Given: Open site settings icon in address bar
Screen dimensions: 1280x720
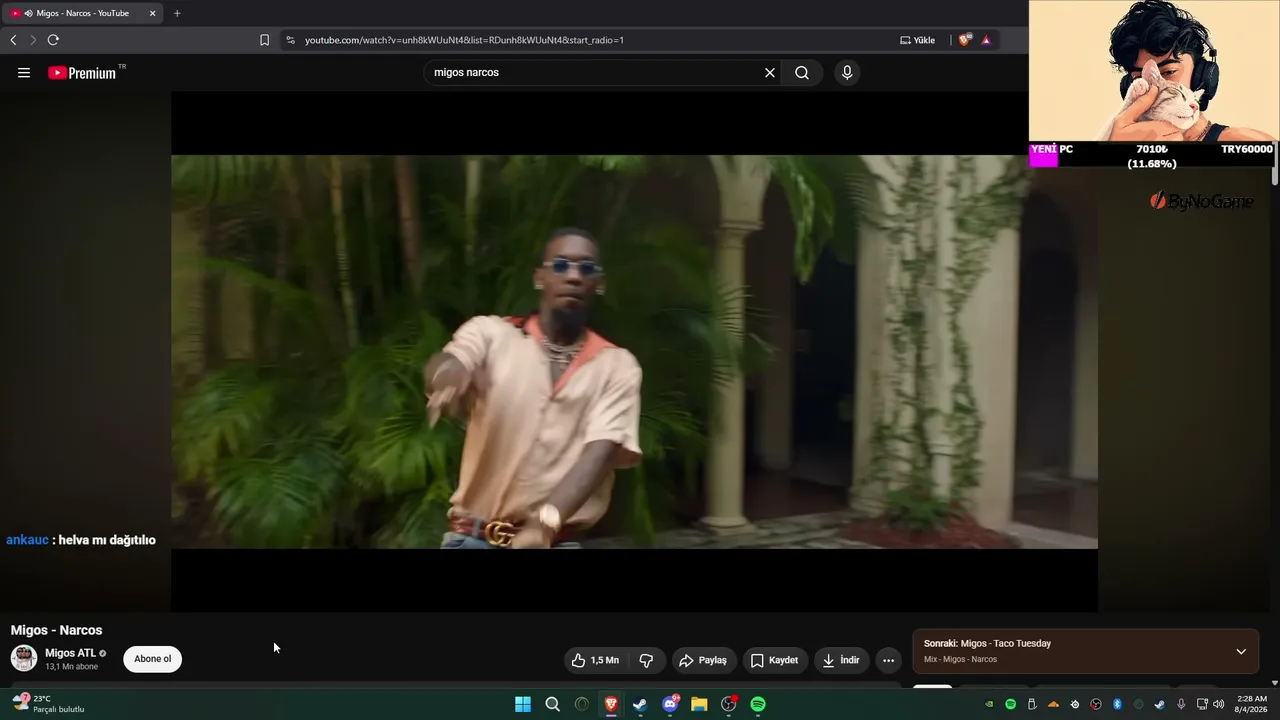Looking at the screenshot, I should 290,40.
